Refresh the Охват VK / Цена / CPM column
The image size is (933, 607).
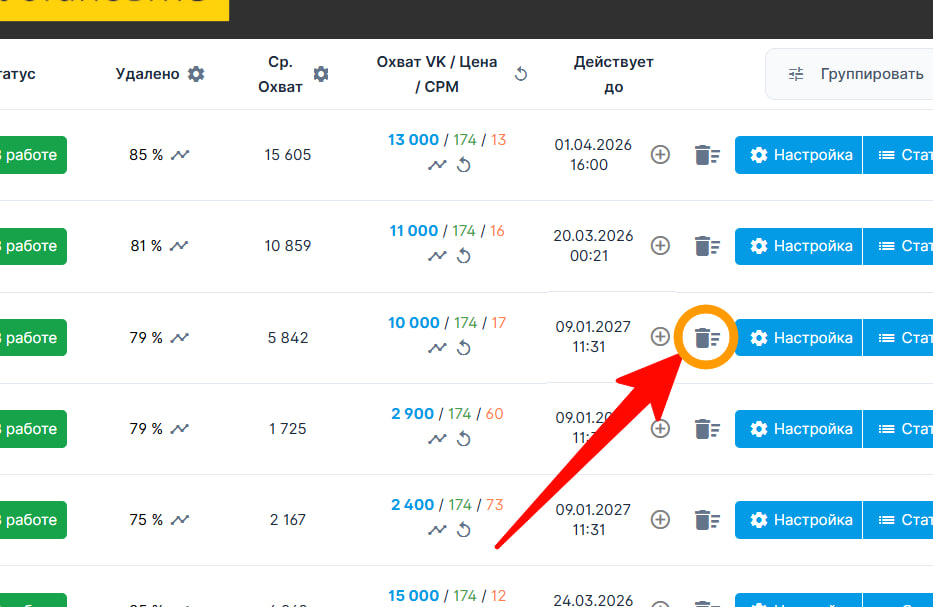tap(520, 74)
